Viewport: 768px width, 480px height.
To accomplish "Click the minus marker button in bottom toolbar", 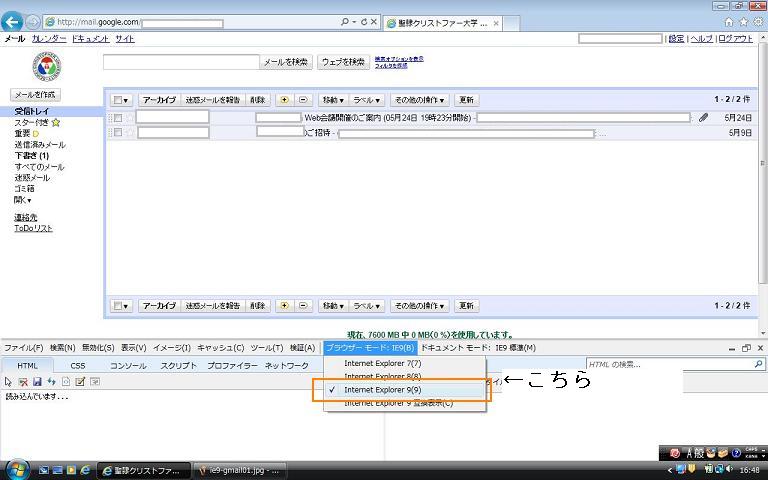I will point(303,306).
